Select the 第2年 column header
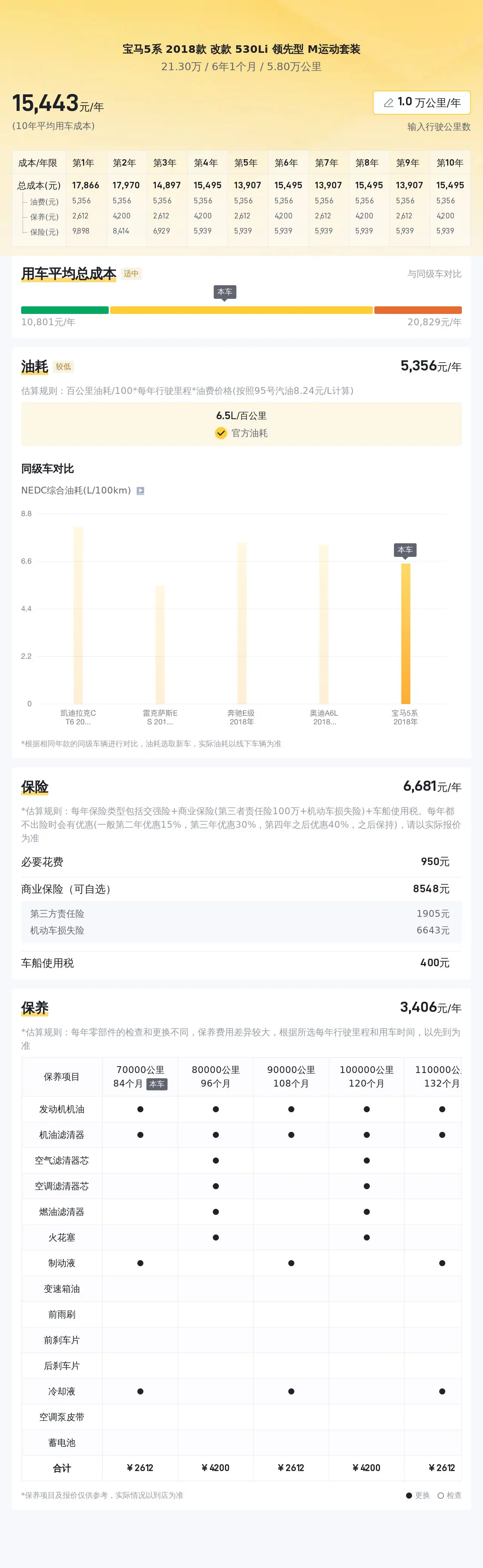483x1568 pixels. click(124, 163)
